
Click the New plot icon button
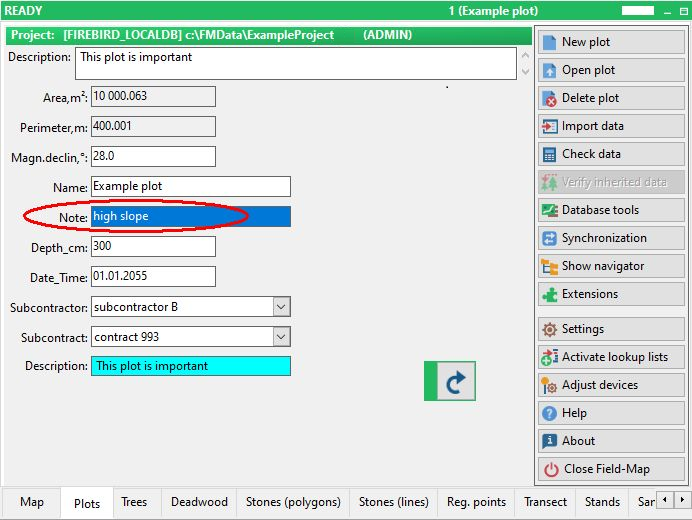610,42
